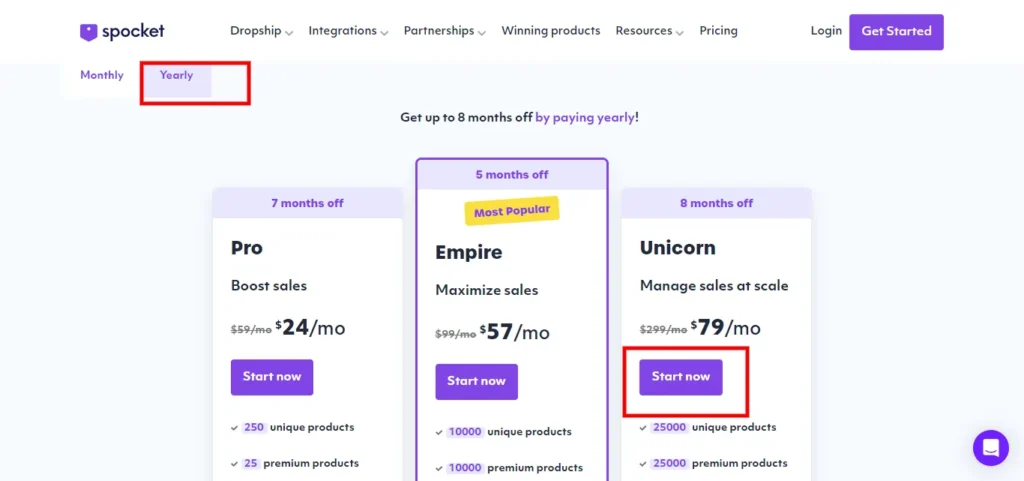
Task: Switch billing to Monthly
Action: click(x=102, y=76)
